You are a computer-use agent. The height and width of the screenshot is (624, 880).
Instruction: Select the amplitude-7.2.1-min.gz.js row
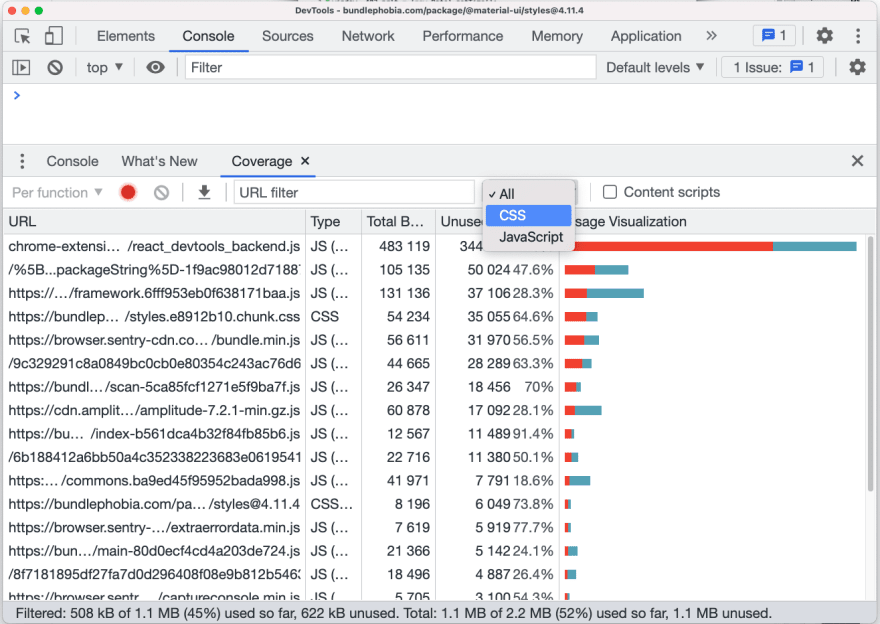click(x=435, y=410)
